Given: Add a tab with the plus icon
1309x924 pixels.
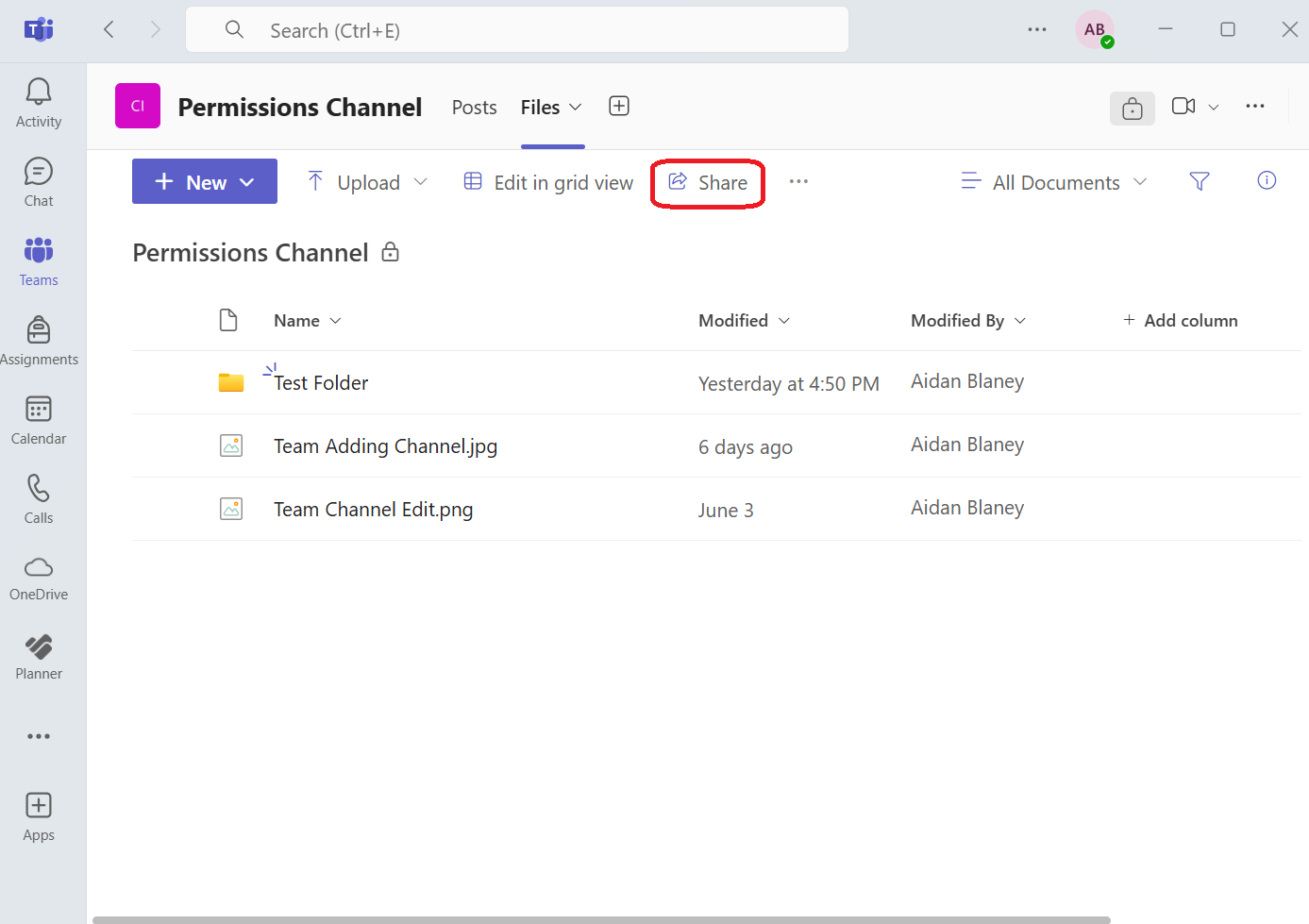Looking at the screenshot, I should coord(619,106).
